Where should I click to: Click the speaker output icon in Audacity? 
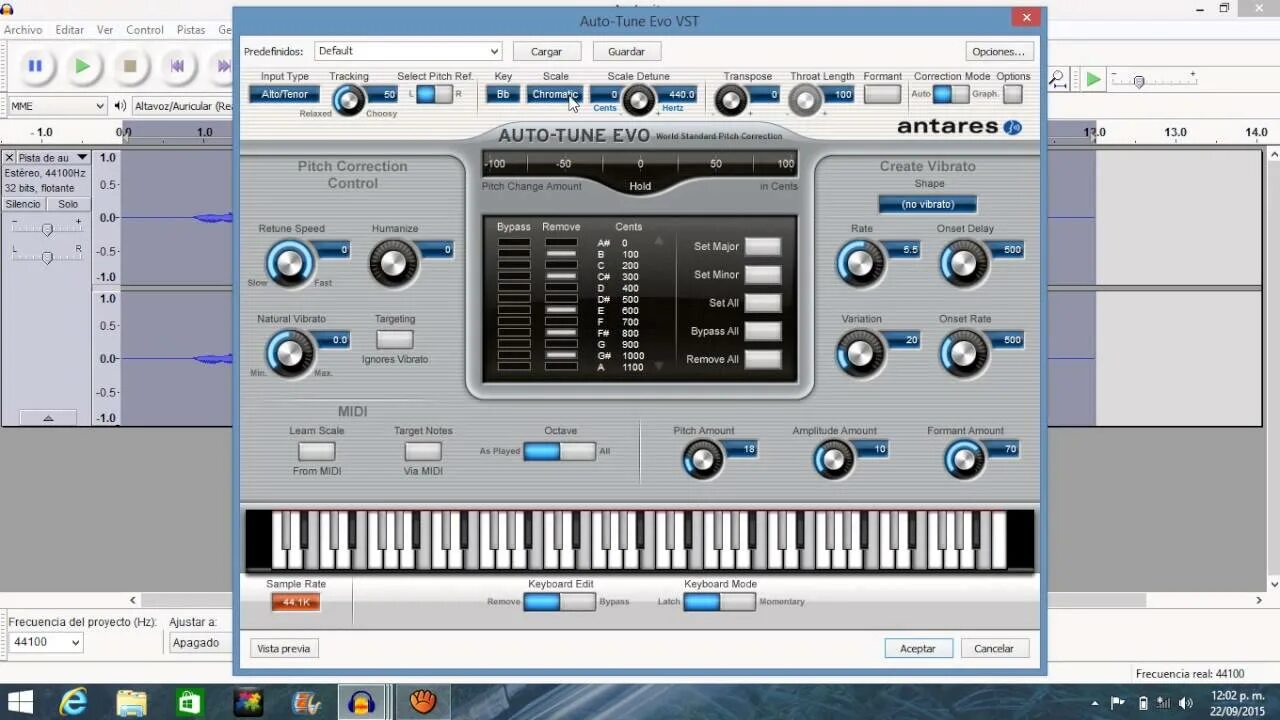point(120,106)
